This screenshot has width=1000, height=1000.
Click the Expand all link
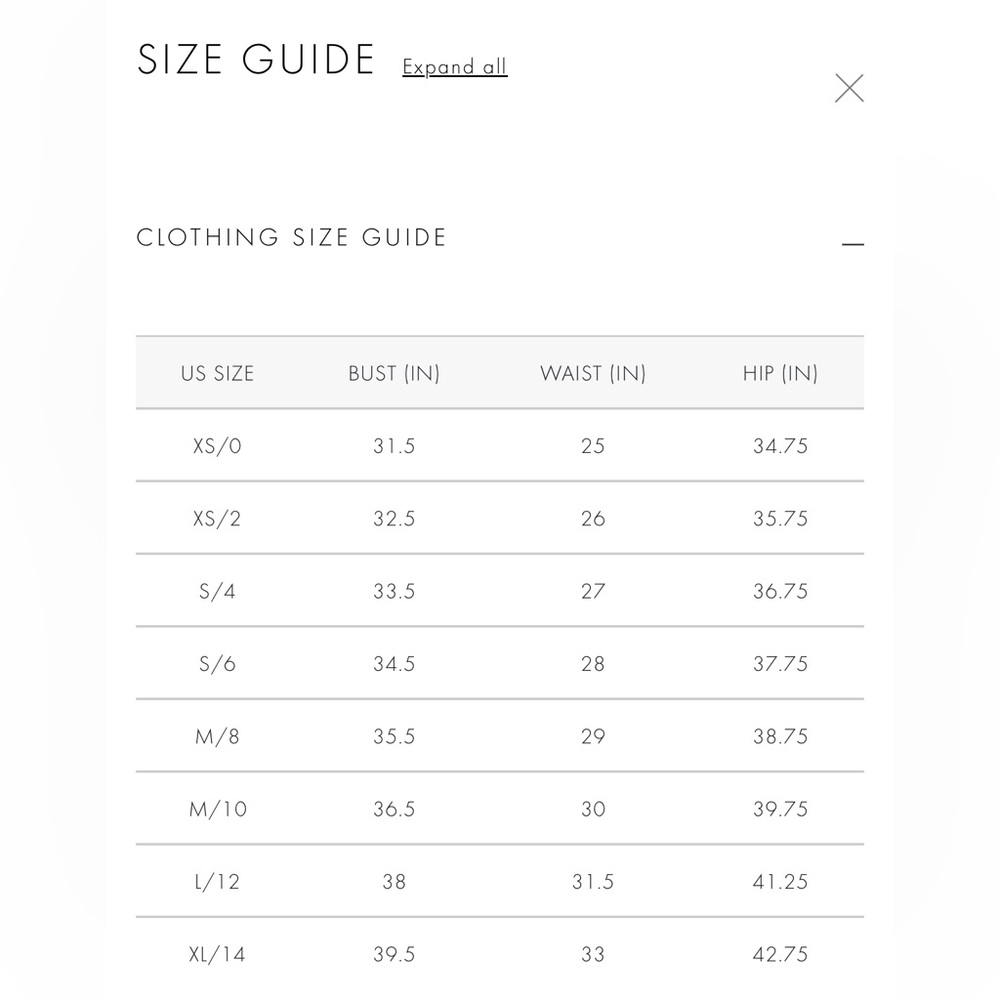pos(455,66)
